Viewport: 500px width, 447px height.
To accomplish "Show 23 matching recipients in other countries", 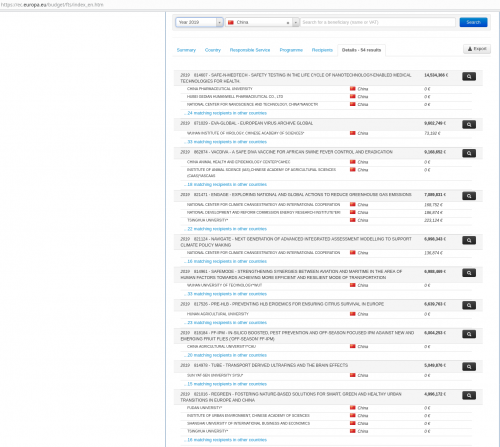I will point(225,323).
